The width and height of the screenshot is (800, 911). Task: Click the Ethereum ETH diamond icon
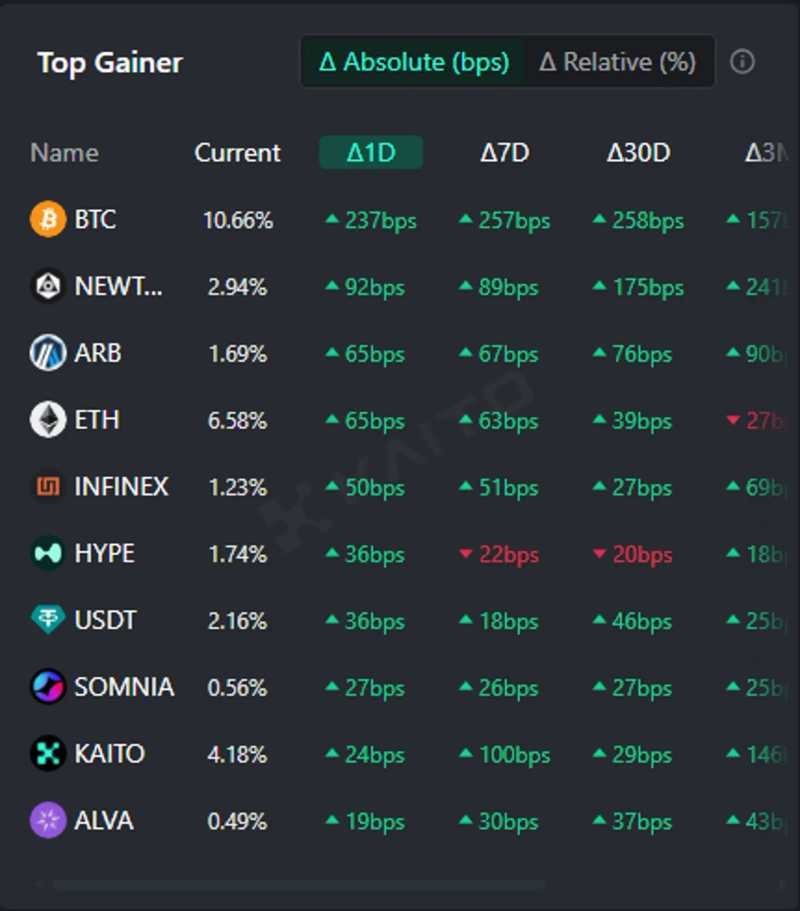click(x=48, y=420)
